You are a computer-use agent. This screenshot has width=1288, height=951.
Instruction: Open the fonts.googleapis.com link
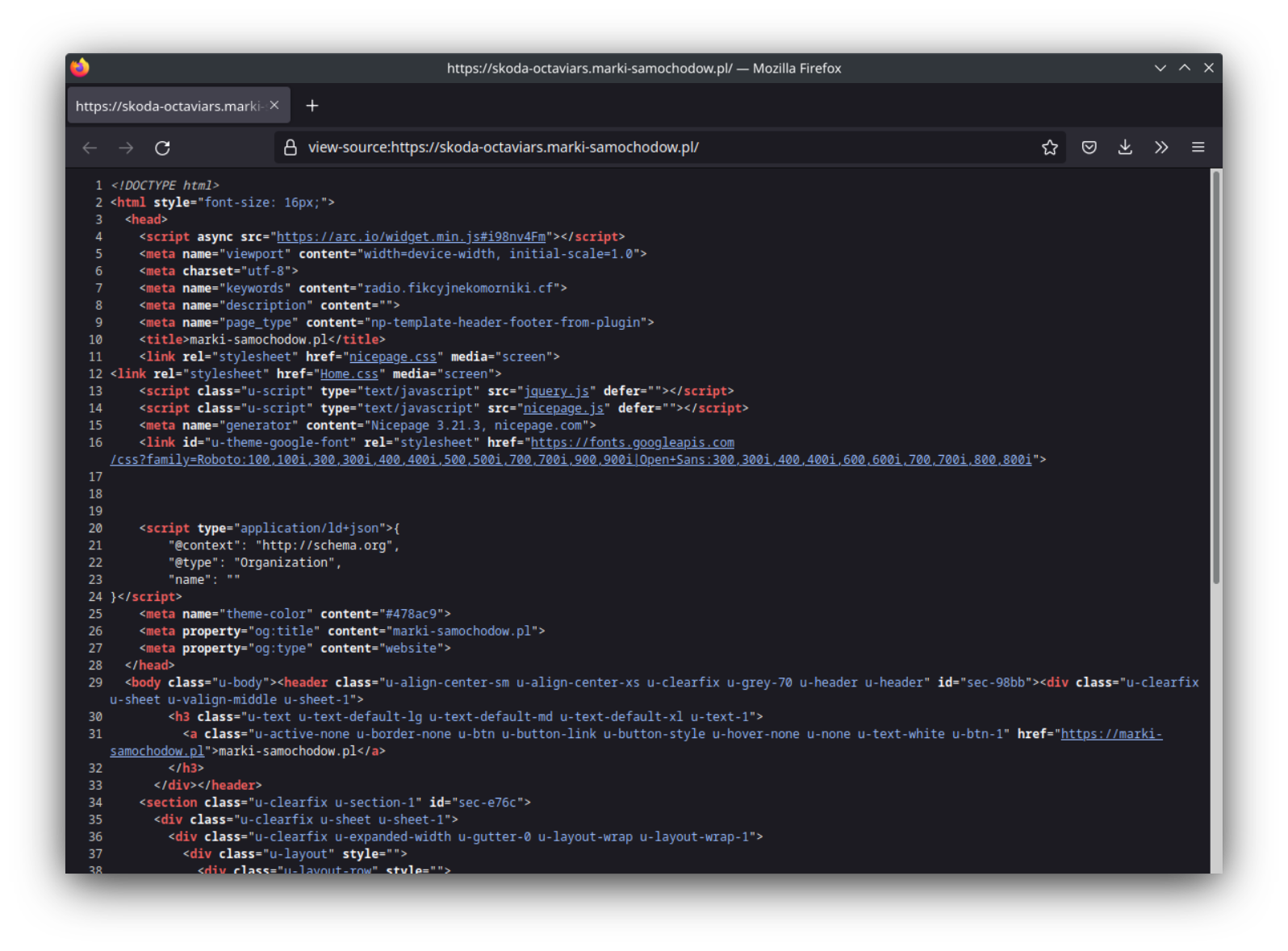(633, 442)
